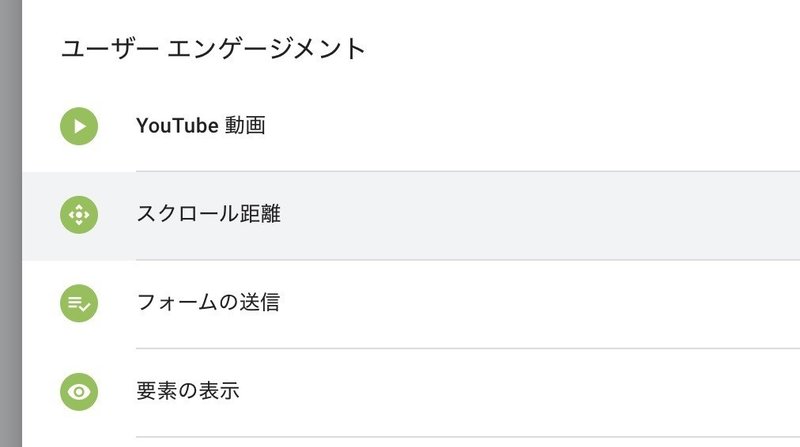
Task: Click the scroll distance arrows icon
Action: click(79, 214)
